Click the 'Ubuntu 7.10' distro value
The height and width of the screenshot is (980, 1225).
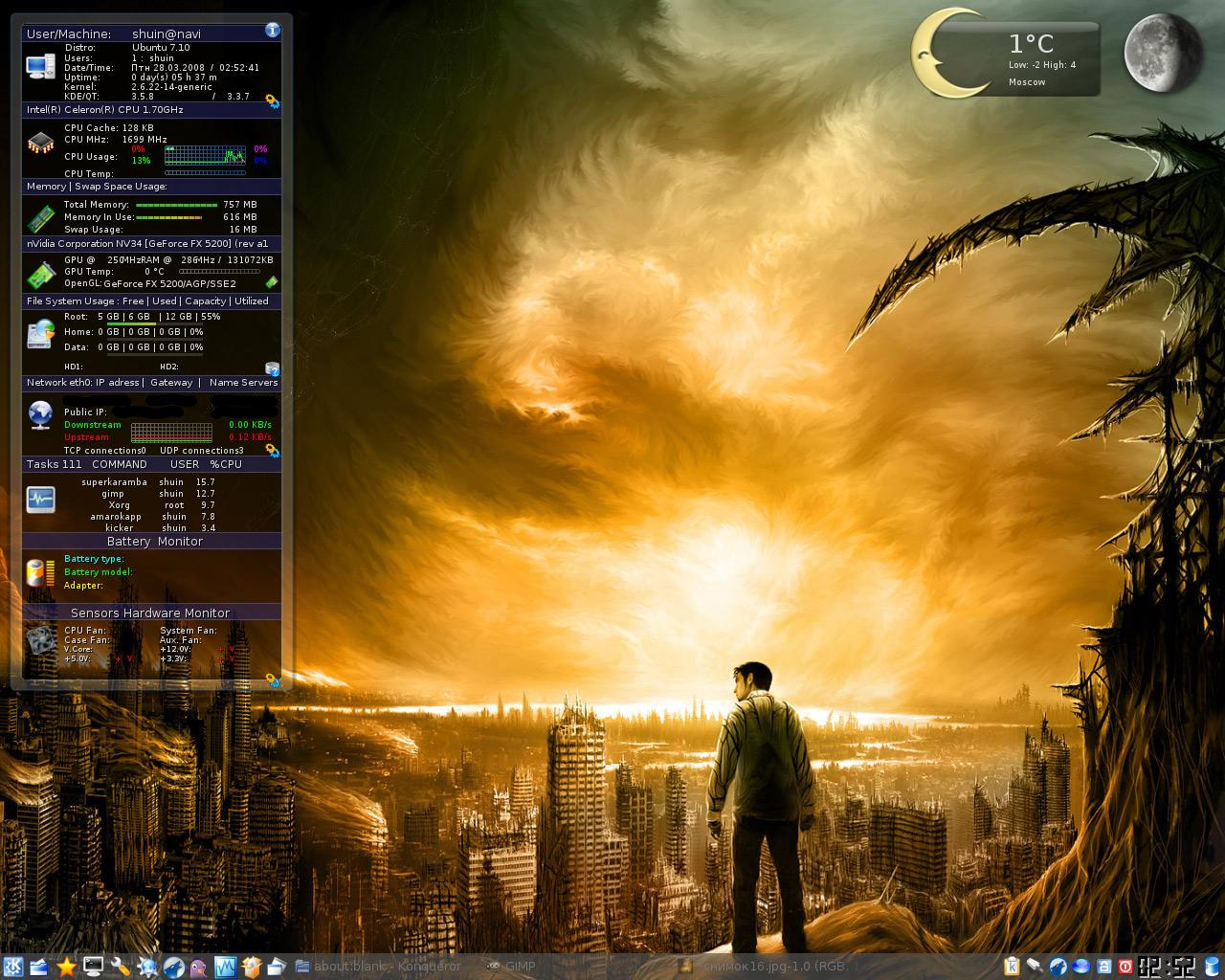(x=161, y=48)
